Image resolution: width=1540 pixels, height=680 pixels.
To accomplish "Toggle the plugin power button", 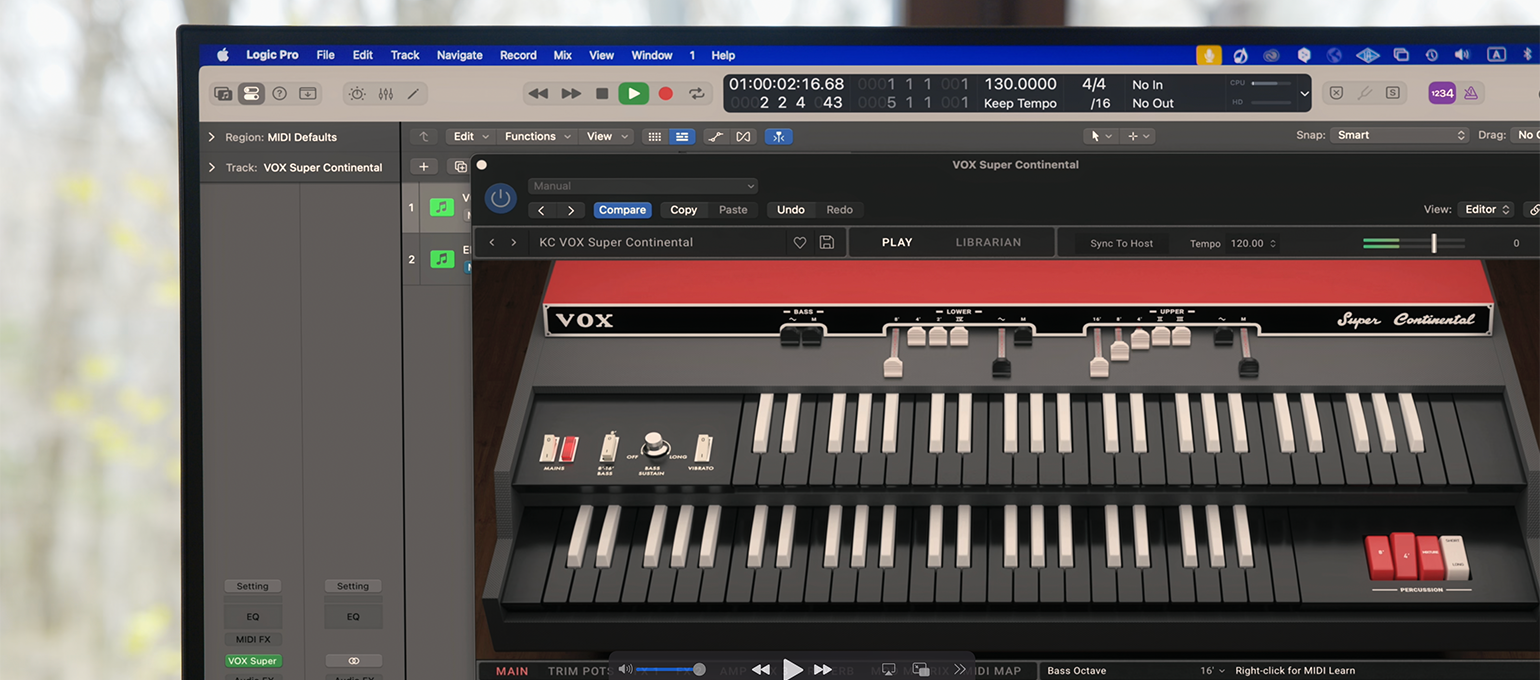I will pos(500,198).
